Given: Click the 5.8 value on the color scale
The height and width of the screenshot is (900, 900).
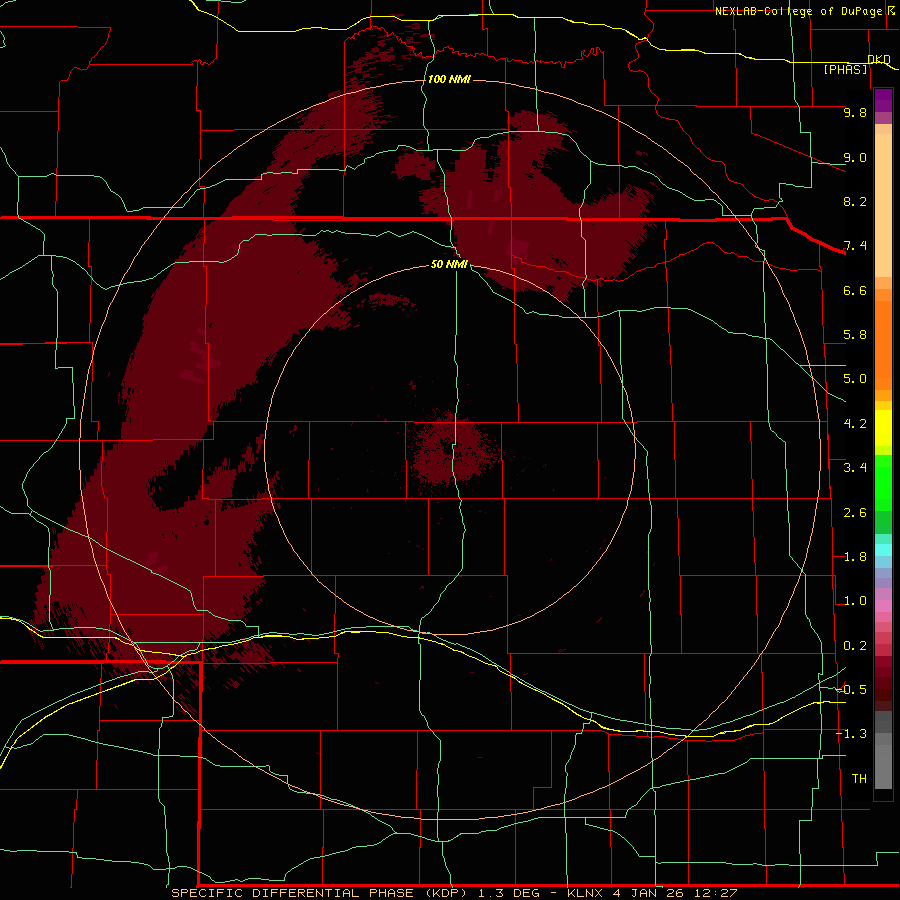Looking at the screenshot, I should pyautogui.click(x=855, y=335).
